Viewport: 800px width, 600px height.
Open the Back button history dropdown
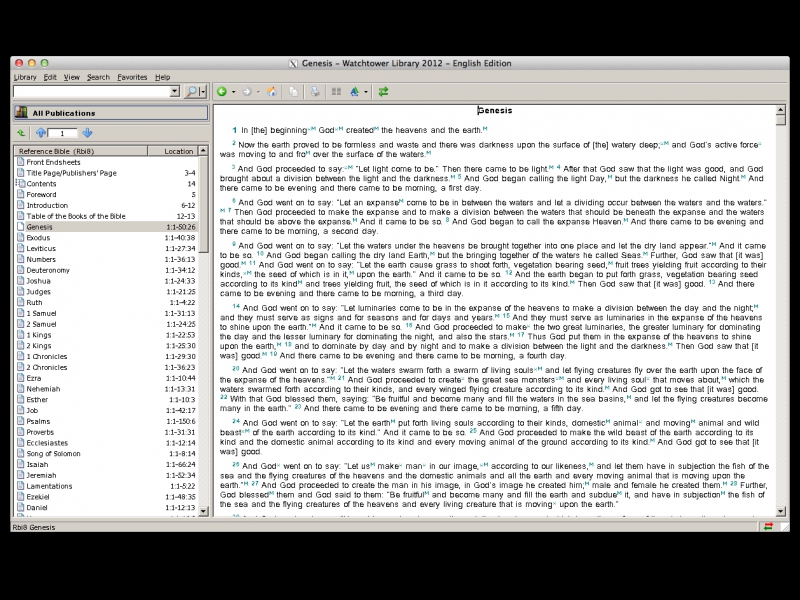234,92
